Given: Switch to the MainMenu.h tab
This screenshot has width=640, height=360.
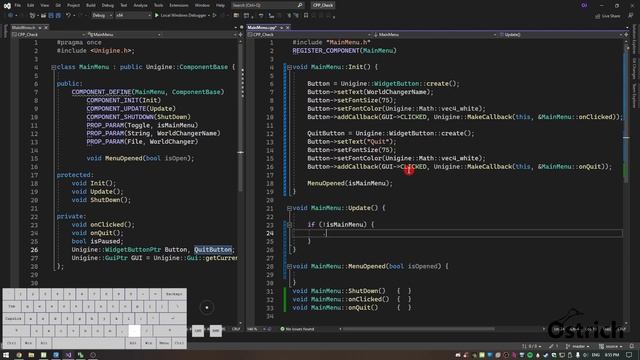Looking at the screenshot, I should (24, 27).
